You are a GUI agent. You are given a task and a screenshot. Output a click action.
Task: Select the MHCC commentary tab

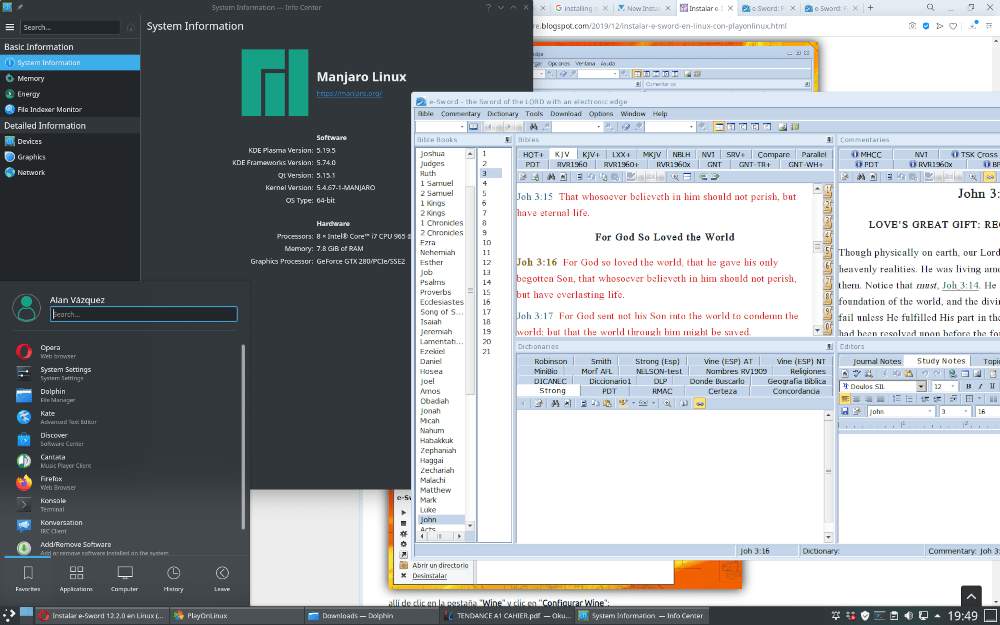pos(866,154)
